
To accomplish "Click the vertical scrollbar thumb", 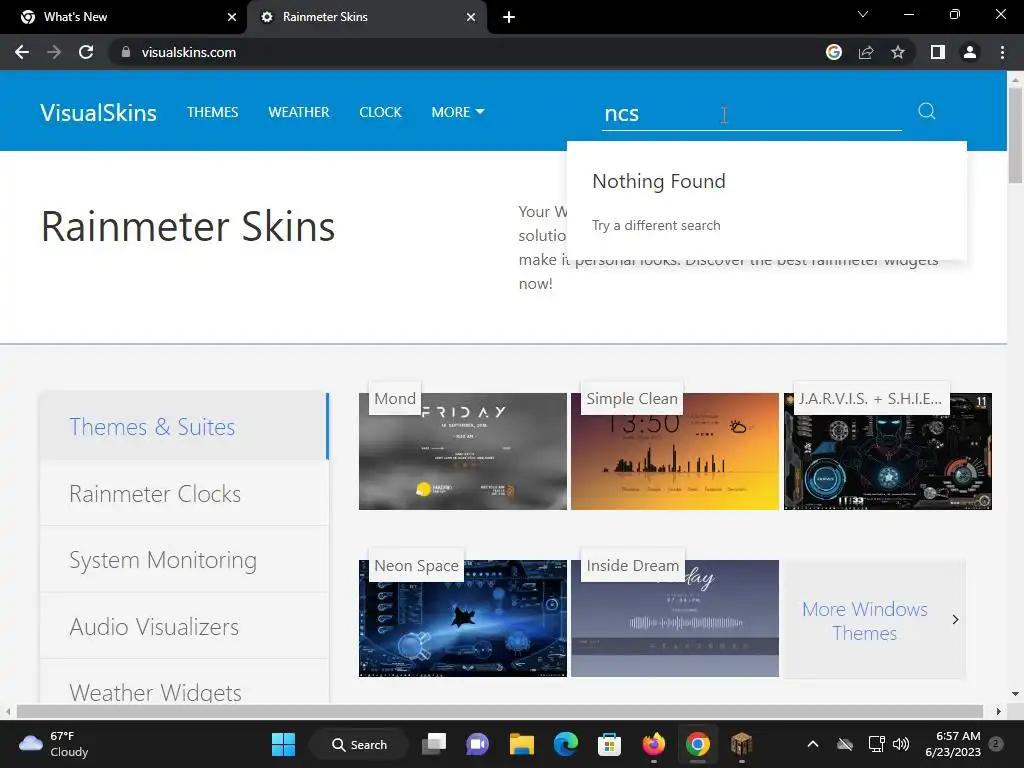I will click(1015, 135).
